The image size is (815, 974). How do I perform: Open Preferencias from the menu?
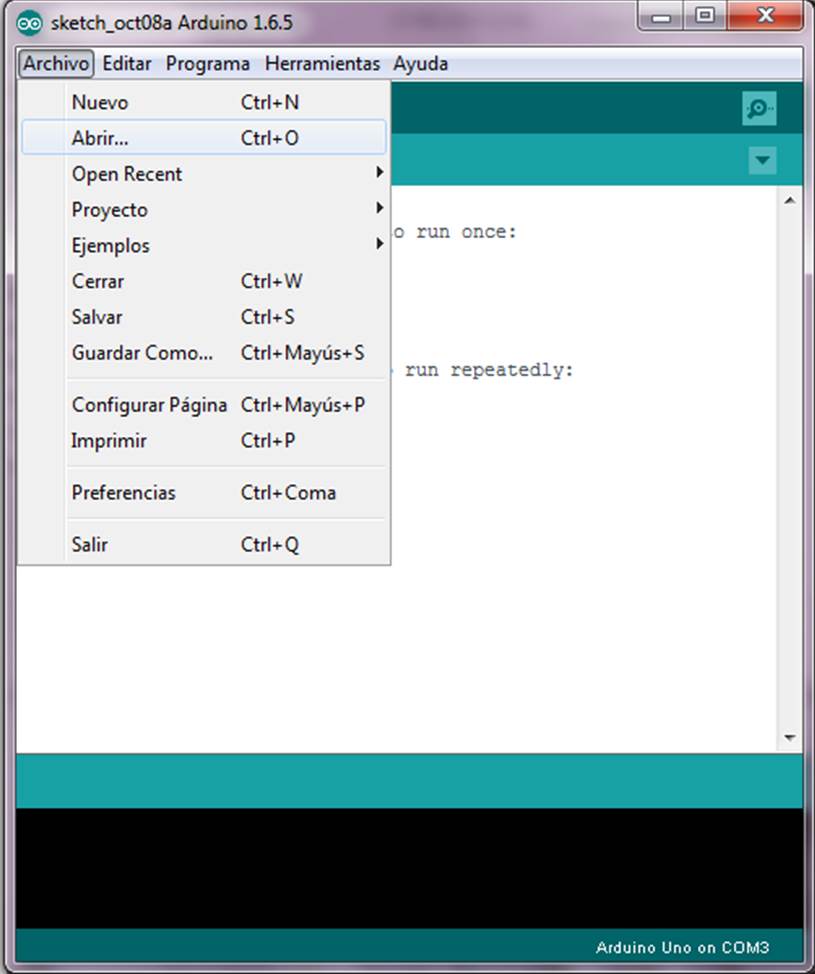click(x=204, y=493)
